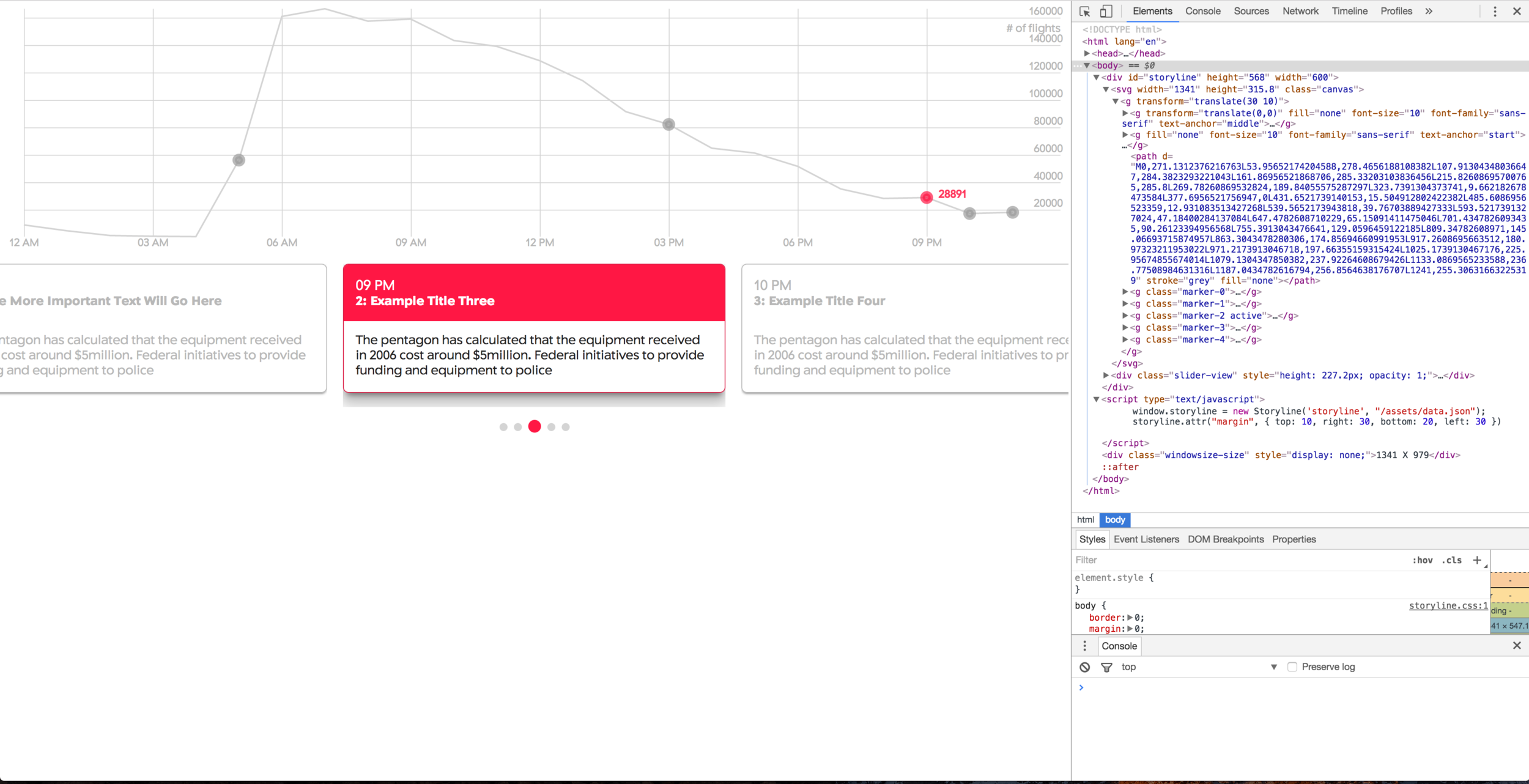Activate the inspect element picker icon

pyautogui.click(x=1085, y=12)
